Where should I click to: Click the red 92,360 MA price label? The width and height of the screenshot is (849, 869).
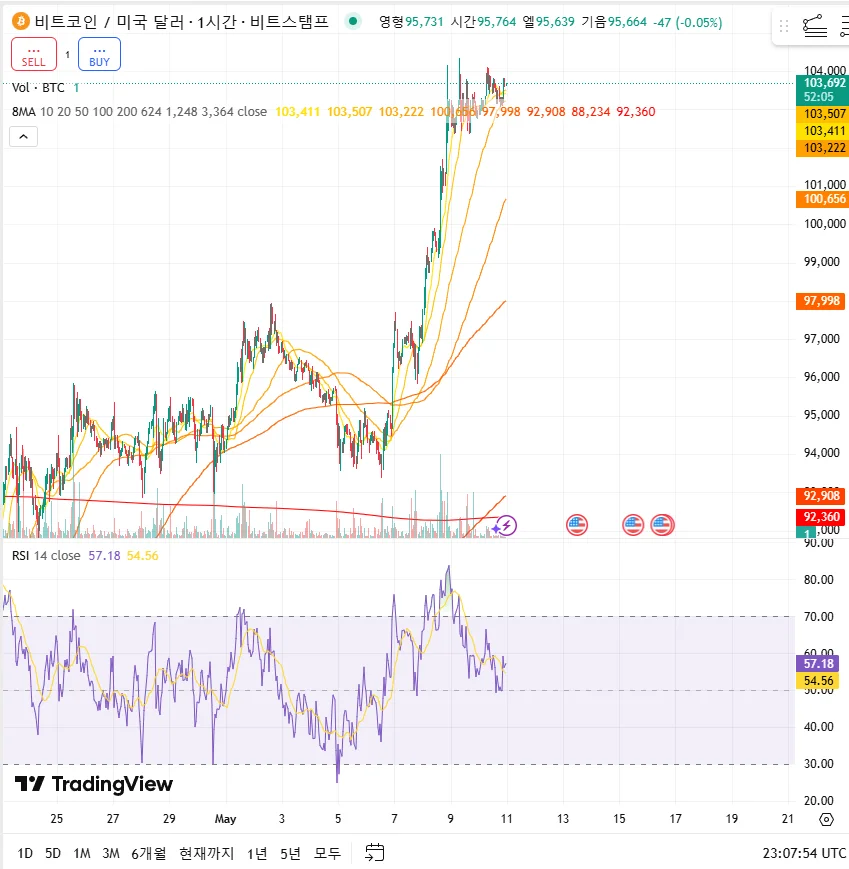point(821,517)
